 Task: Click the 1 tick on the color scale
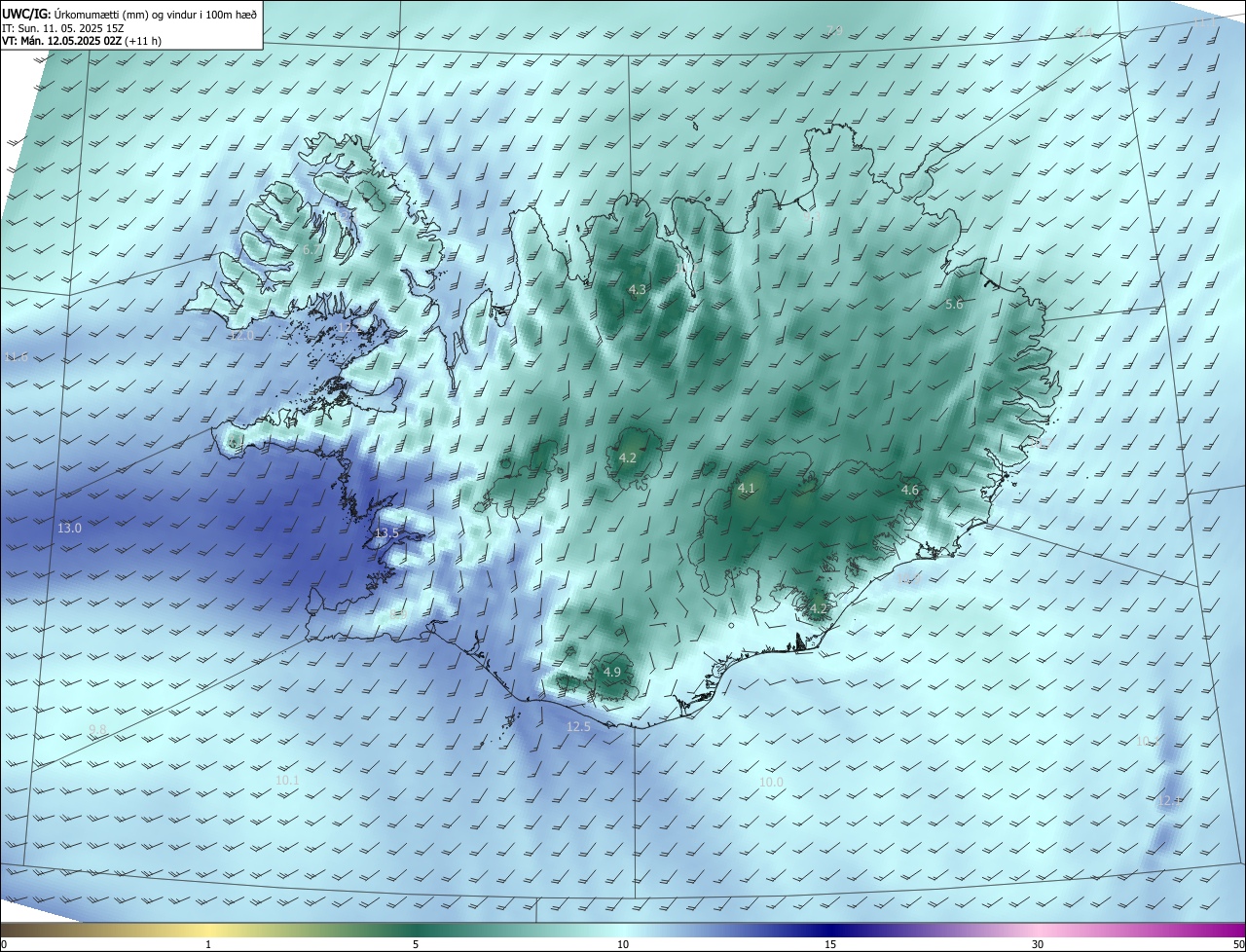coord(208,944)
